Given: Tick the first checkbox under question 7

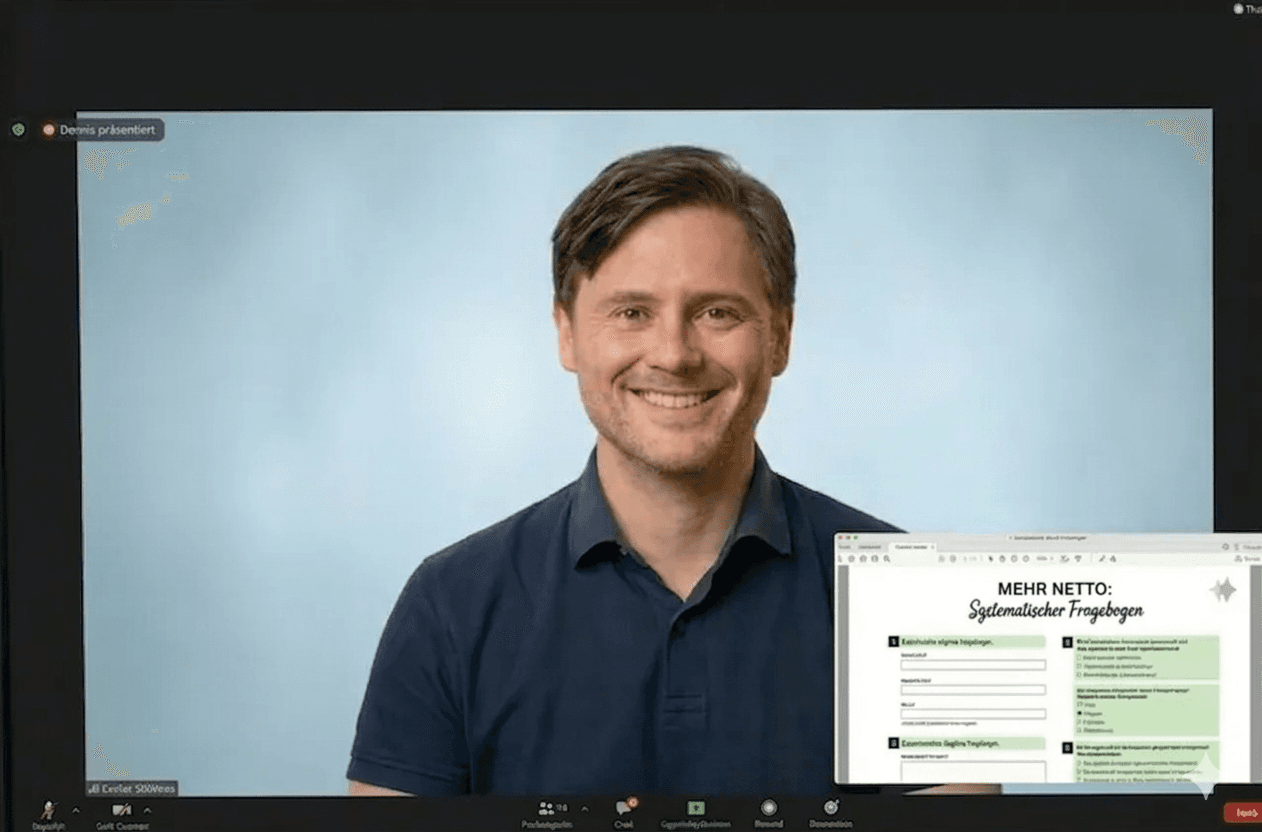Looking at the screenshot, I should click(x=1079, y=657).
